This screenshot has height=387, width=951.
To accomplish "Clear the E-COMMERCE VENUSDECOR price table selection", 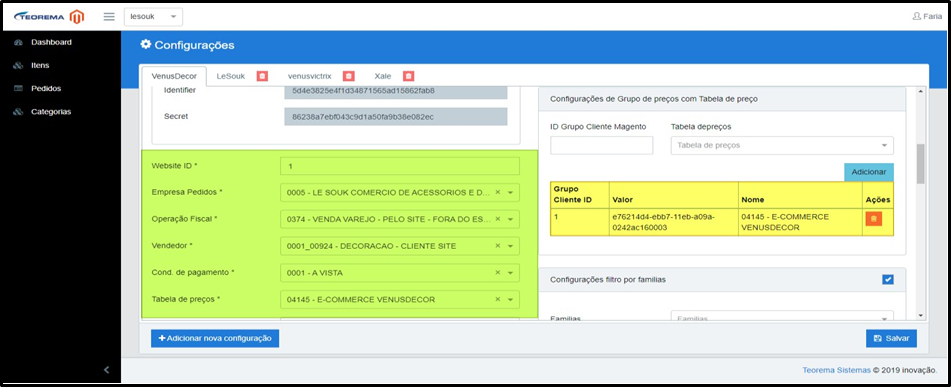I will (x=497, y=300).
